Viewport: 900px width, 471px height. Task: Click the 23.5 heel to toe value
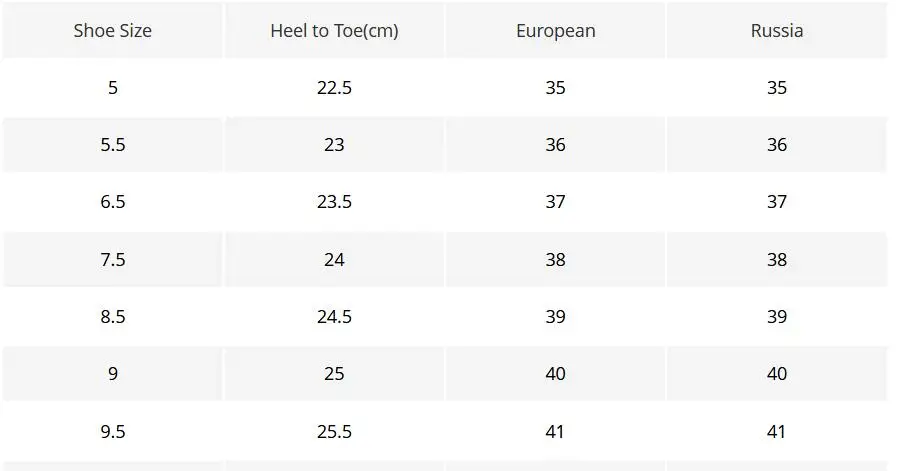pyautogui.click(x=334, y=202)
